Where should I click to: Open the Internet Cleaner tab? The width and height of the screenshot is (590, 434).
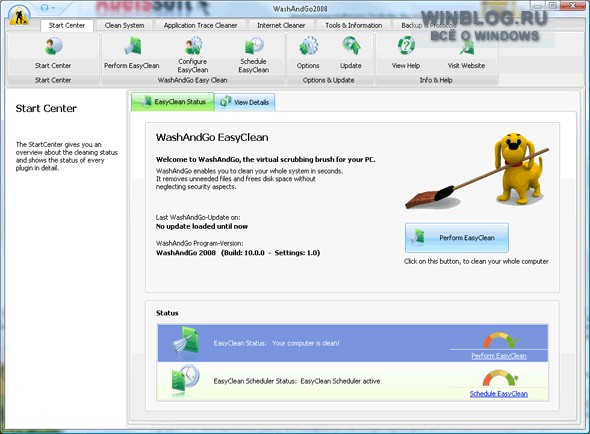coord(281,25)
